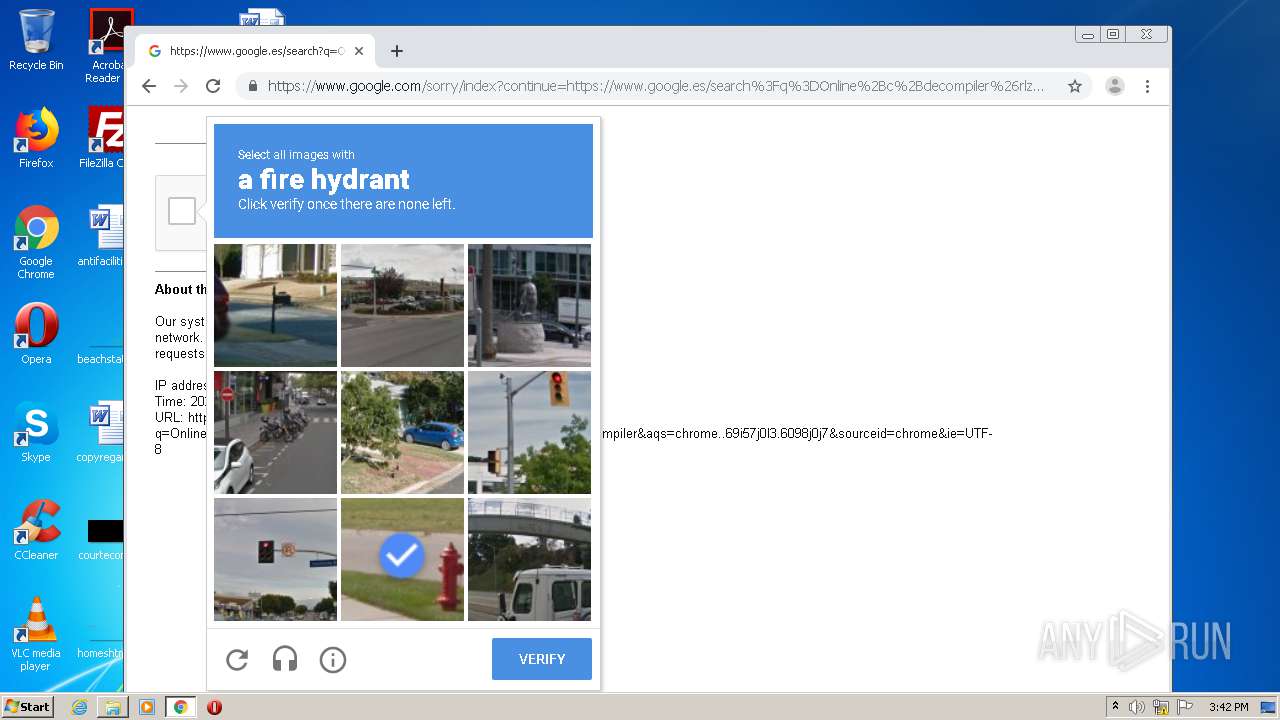Screen dimensions: 1280x720
Task: Select the tile showing parking lot street
Action: point(402,305)
